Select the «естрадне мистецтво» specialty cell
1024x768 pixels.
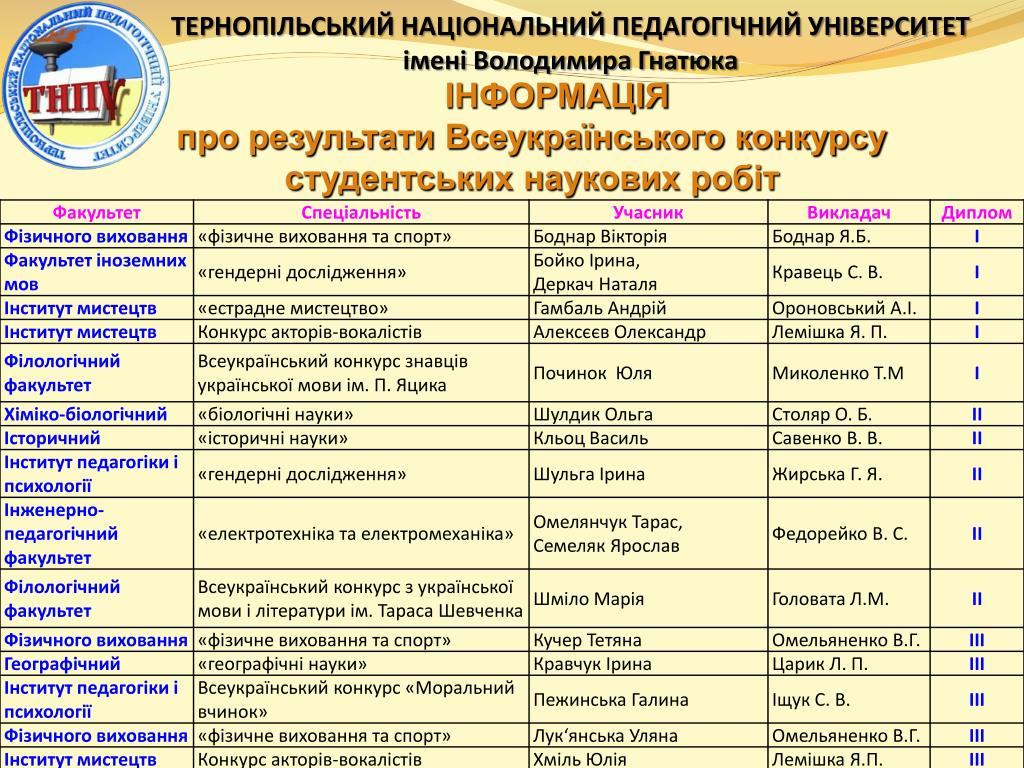coord(361,308)
